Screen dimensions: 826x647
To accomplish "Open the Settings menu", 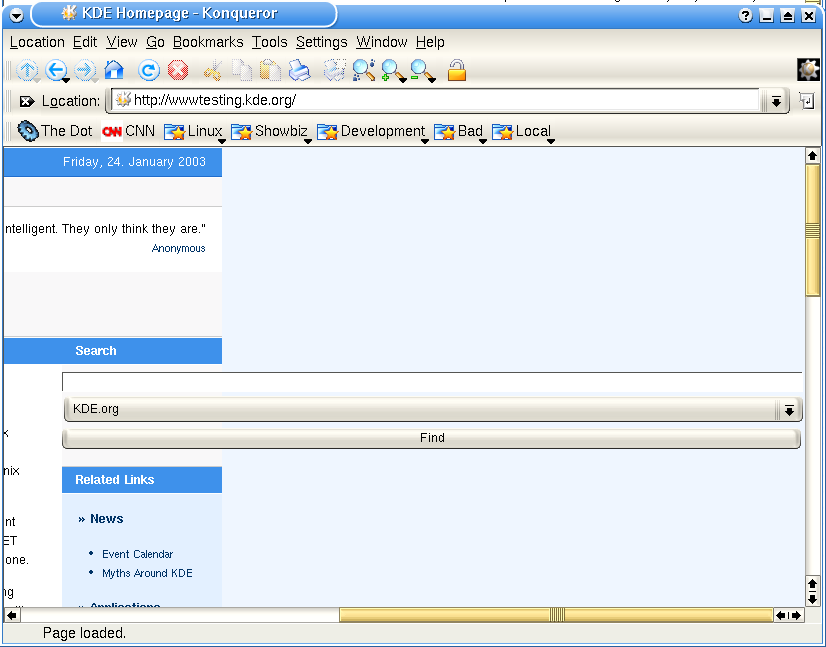I will (x=321, y=42).
